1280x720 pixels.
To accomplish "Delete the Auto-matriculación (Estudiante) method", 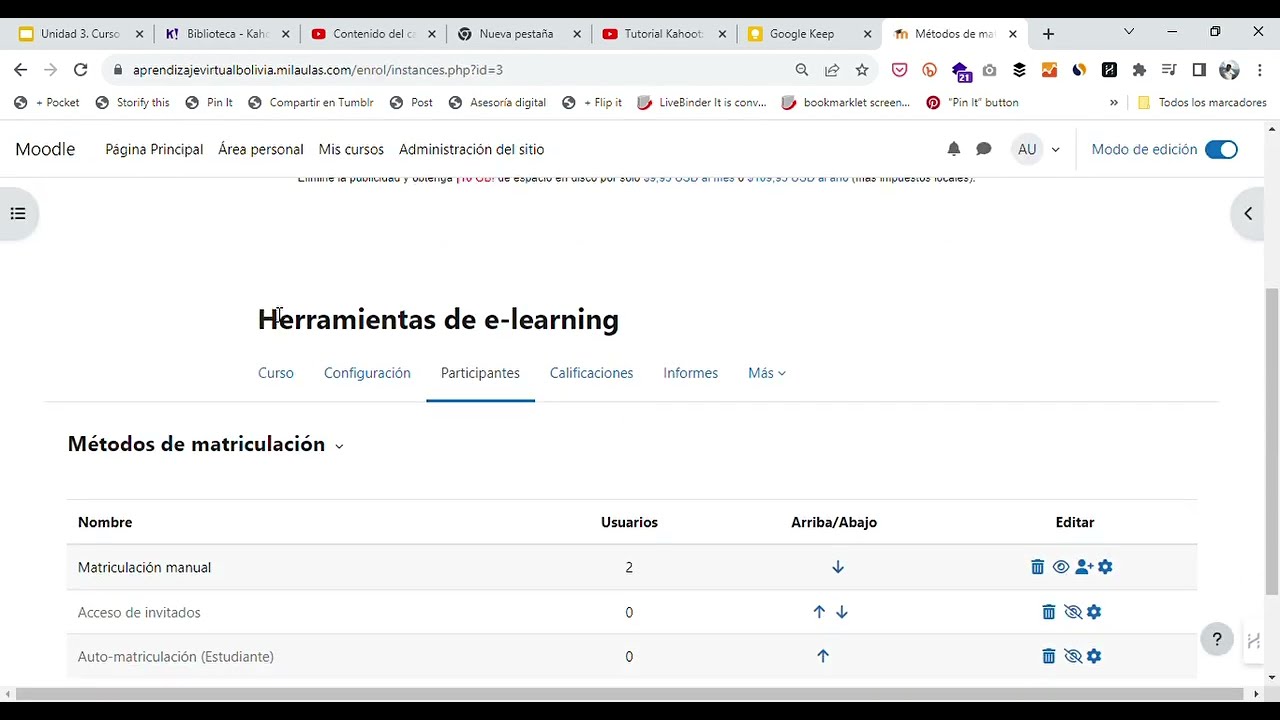I will click(1048, 656).
